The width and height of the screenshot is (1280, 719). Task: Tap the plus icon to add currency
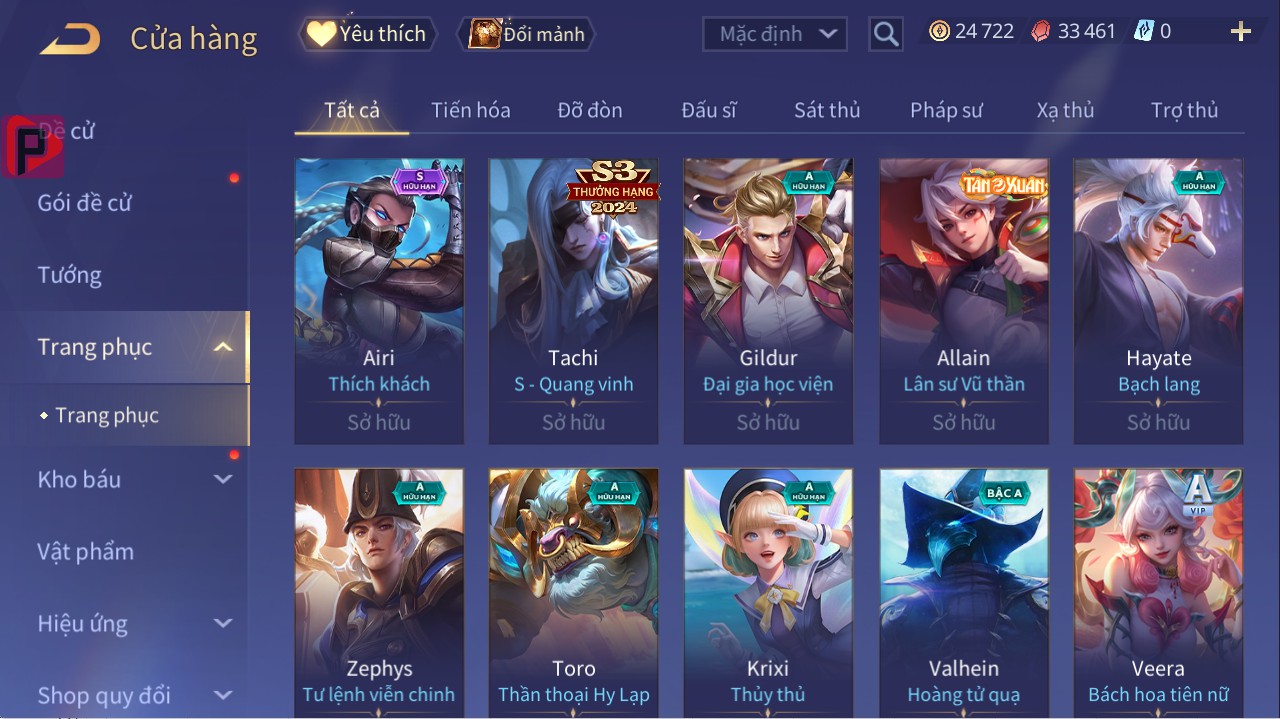[1241, 32]
